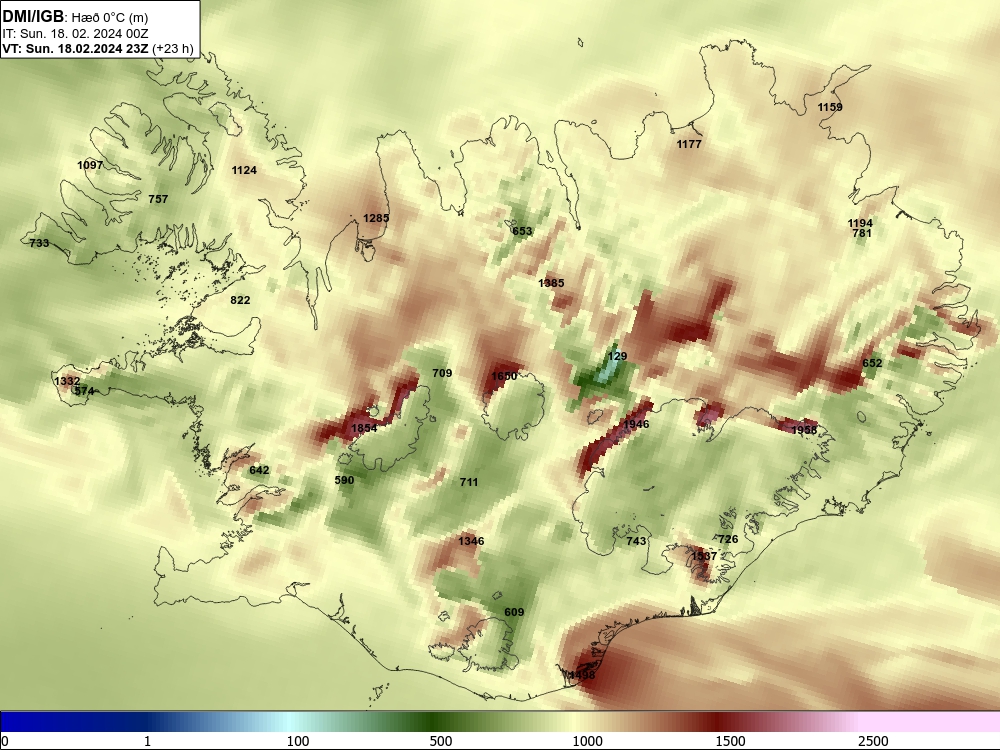Select the 1346 value
This screenshot has height=750, width=1000.
[x=471, y=541]
